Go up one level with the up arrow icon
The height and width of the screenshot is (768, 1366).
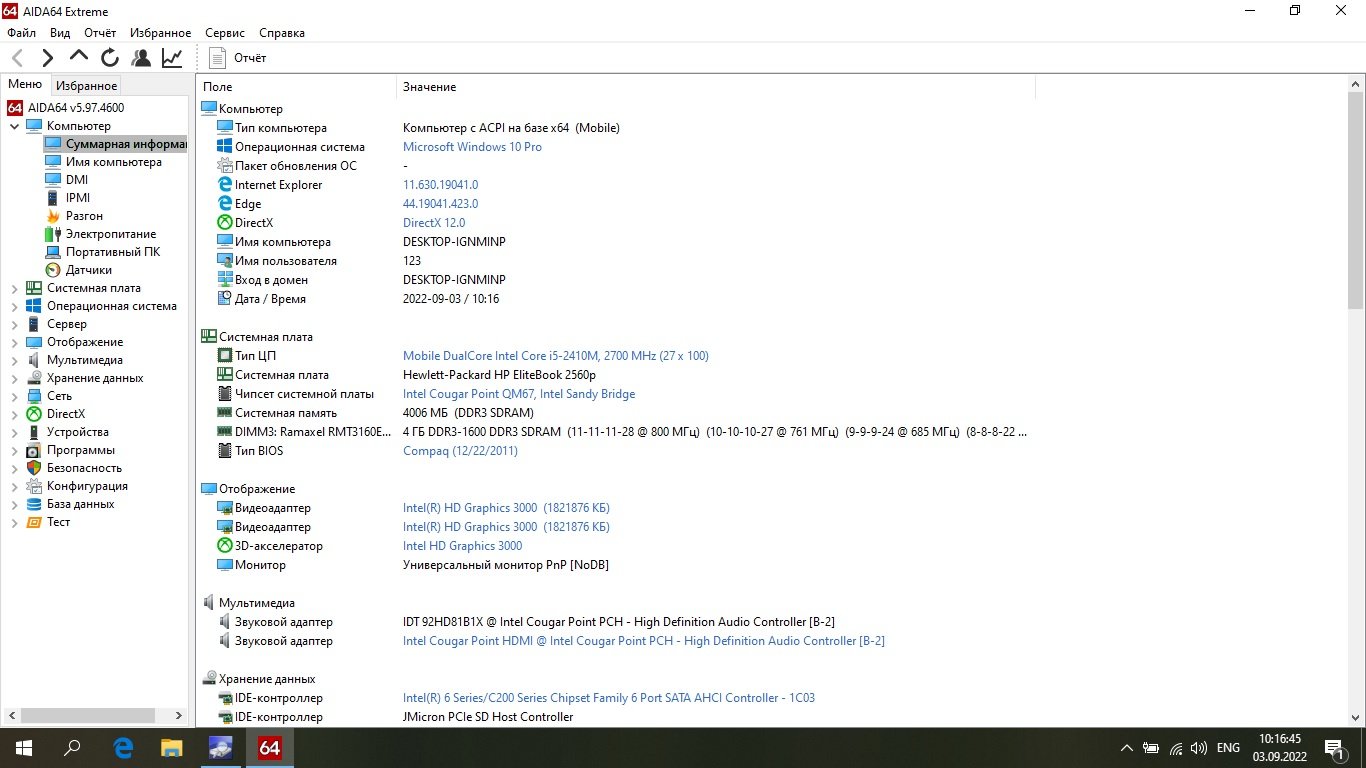(x=79, y=58)
